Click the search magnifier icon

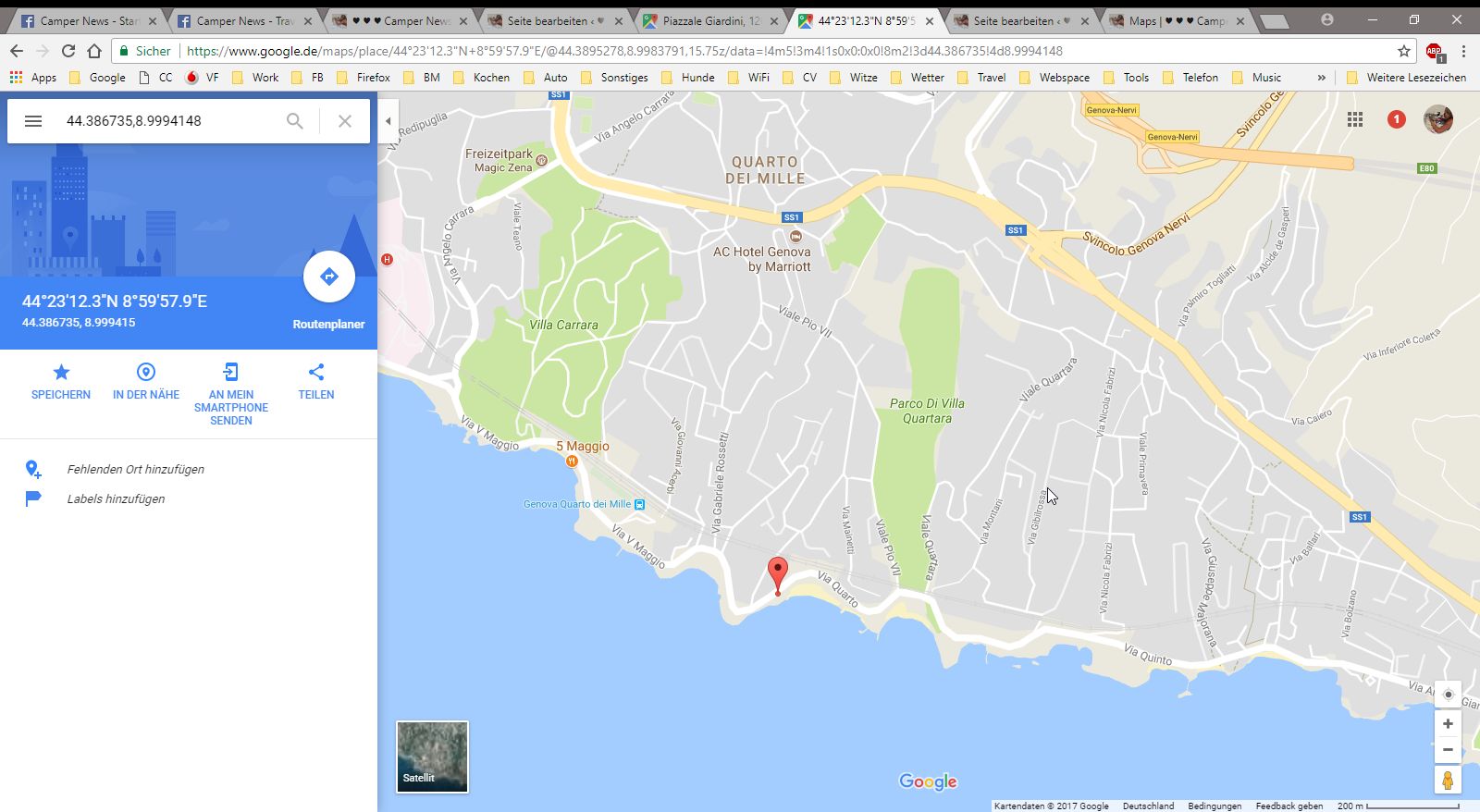294,121
